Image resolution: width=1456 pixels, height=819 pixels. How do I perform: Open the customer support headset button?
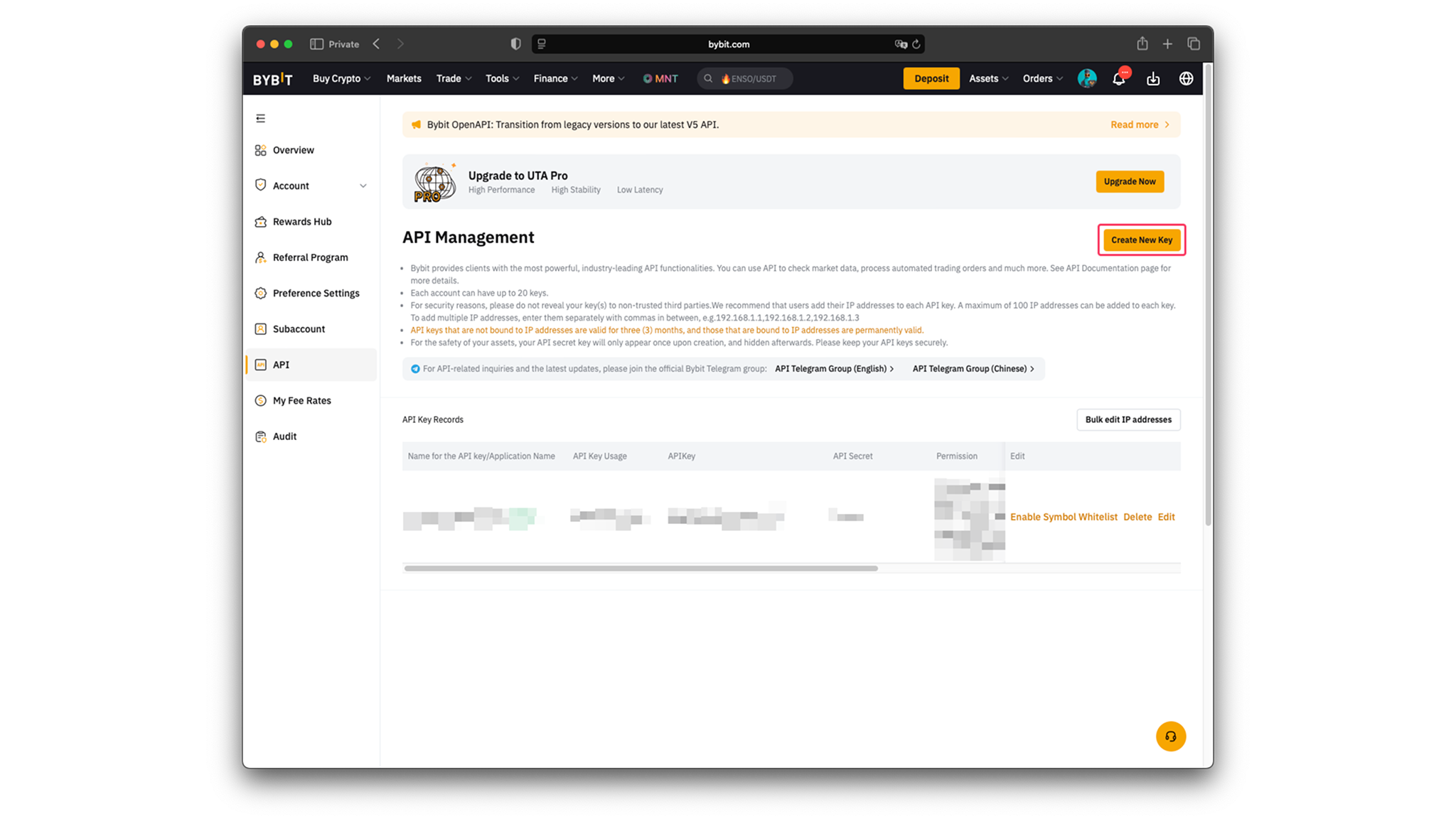pos(1170,736)
